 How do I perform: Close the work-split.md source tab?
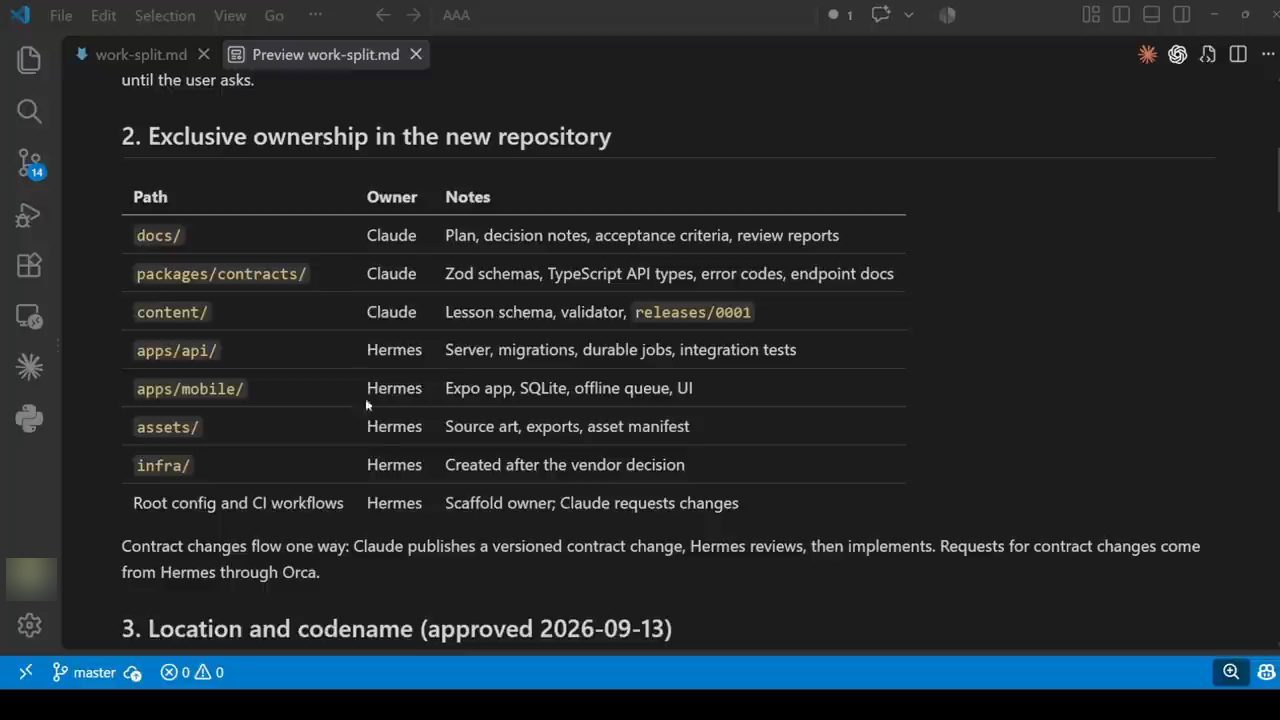tap(204, 55)
